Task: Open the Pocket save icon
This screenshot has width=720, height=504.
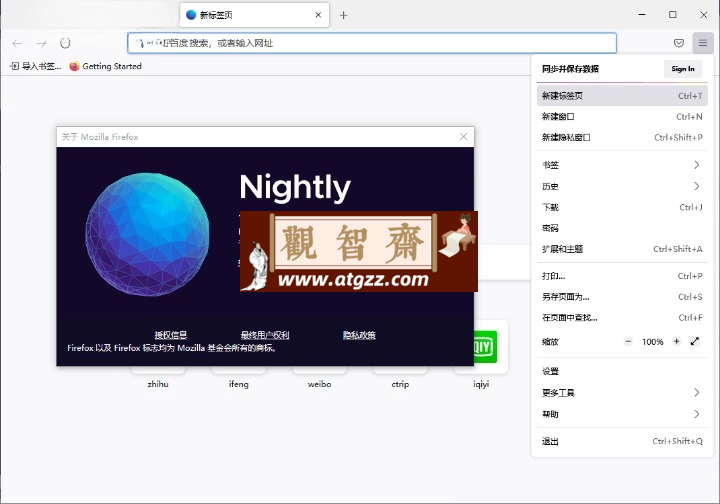Action: (679, 43)
